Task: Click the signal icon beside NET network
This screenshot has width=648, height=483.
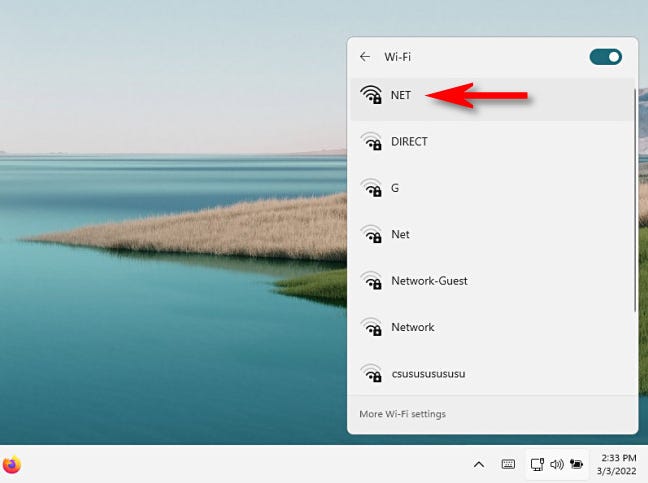Action: tap(371, 95)
